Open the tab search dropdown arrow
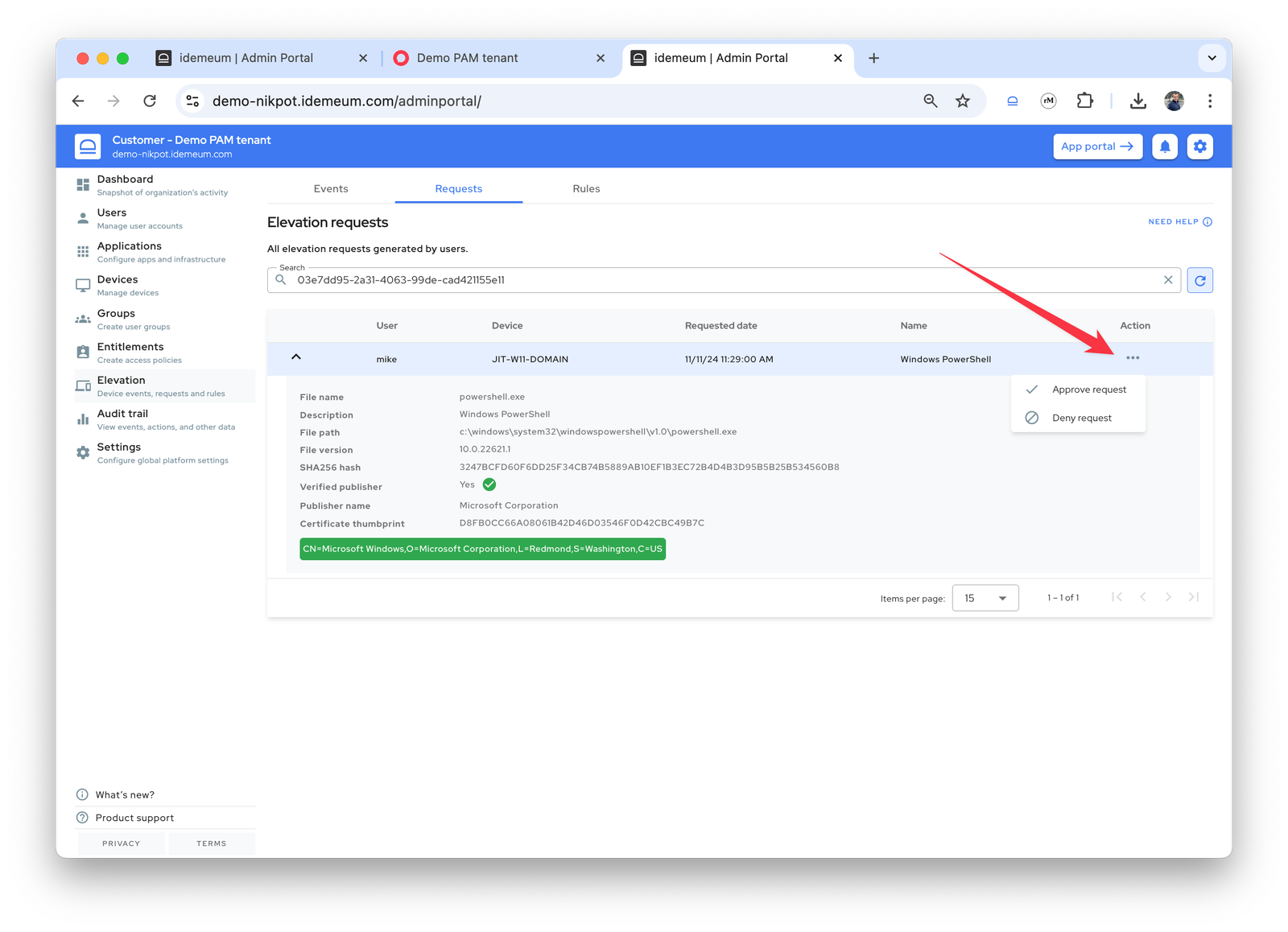 (x=1212, y=58)
